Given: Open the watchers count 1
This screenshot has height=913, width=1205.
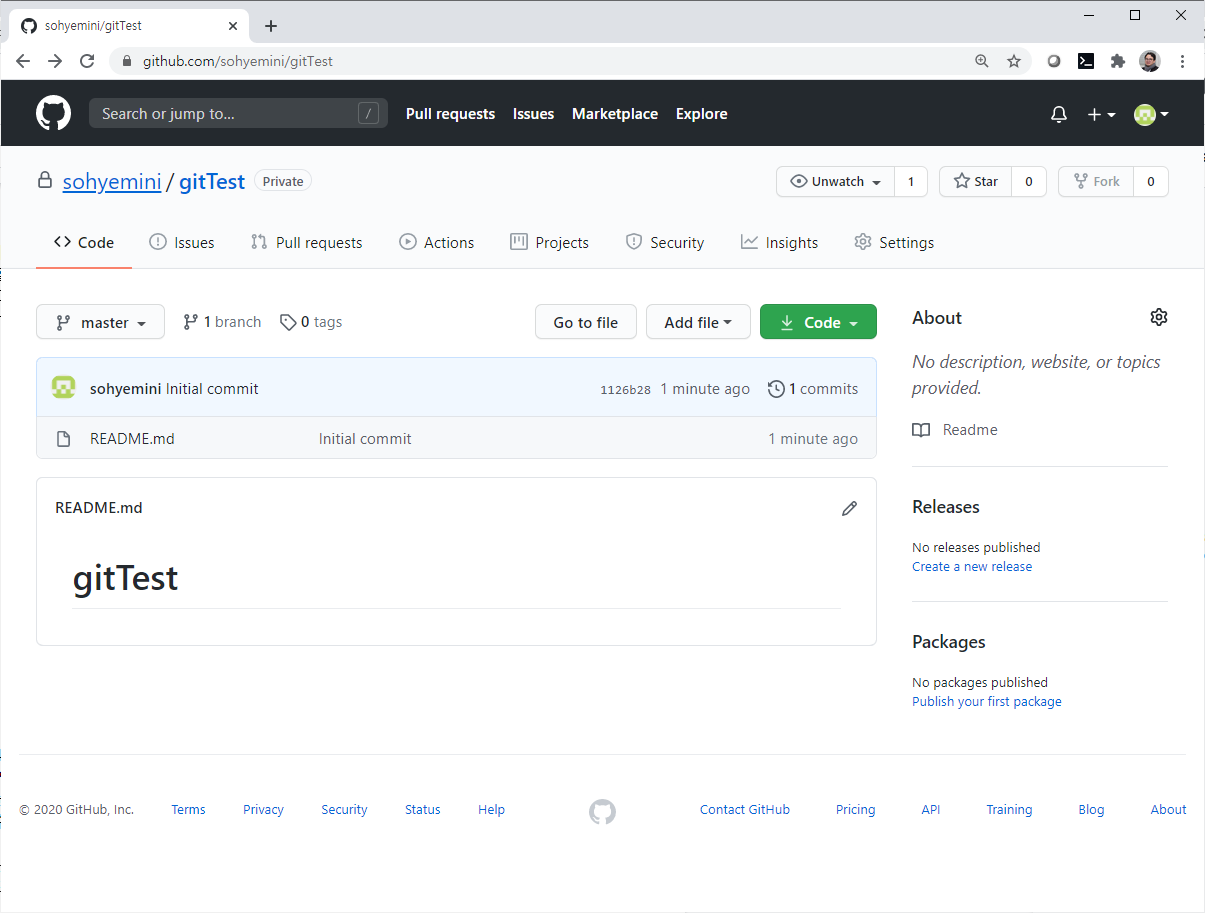Looking at the screenshot, I should [911, 181].
